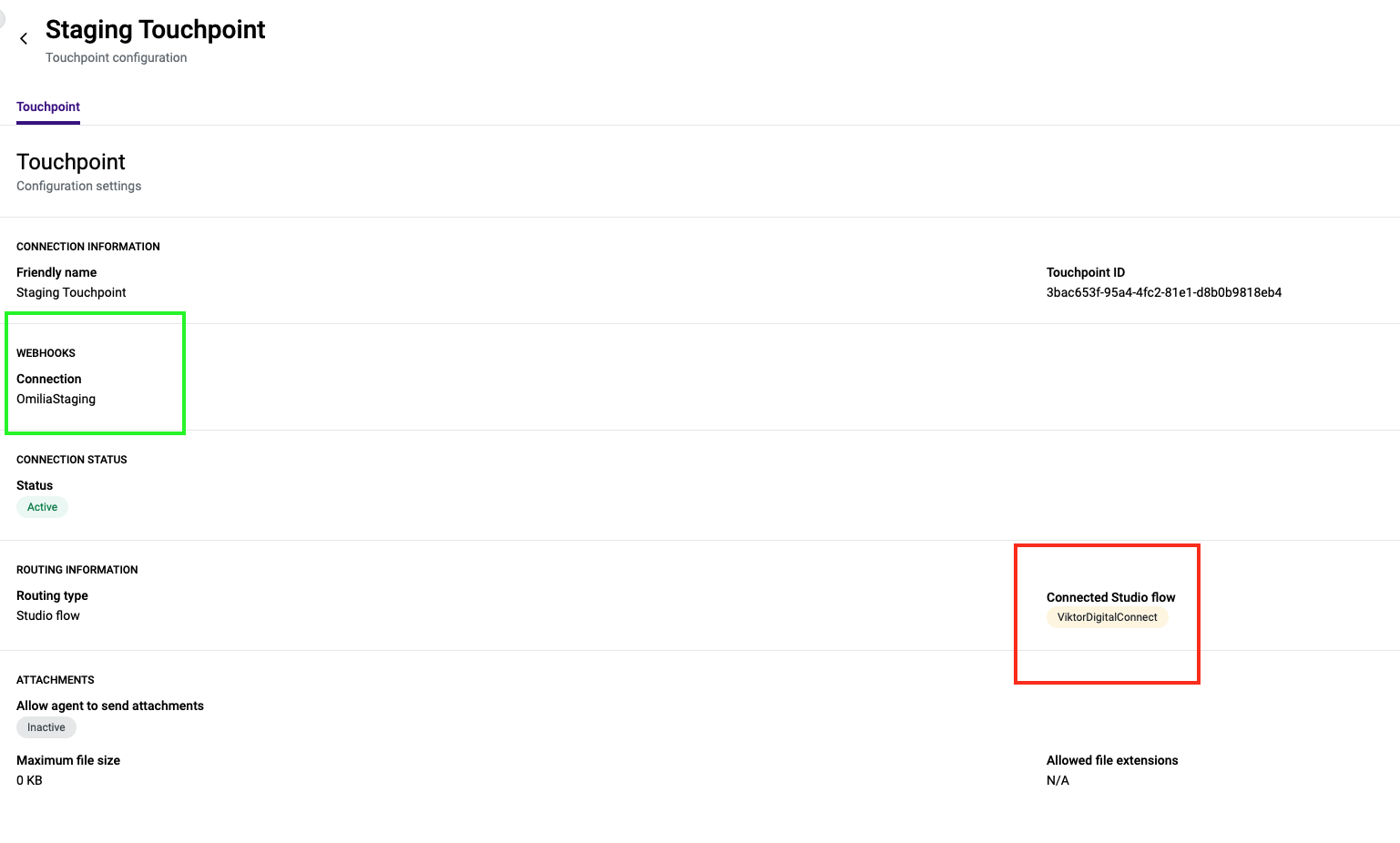Image resolution: width=1400 pixels, height=843 pixels.
Task: Click the back arrow beside Staging Touchpoint
Action: [x=24, y=39]
